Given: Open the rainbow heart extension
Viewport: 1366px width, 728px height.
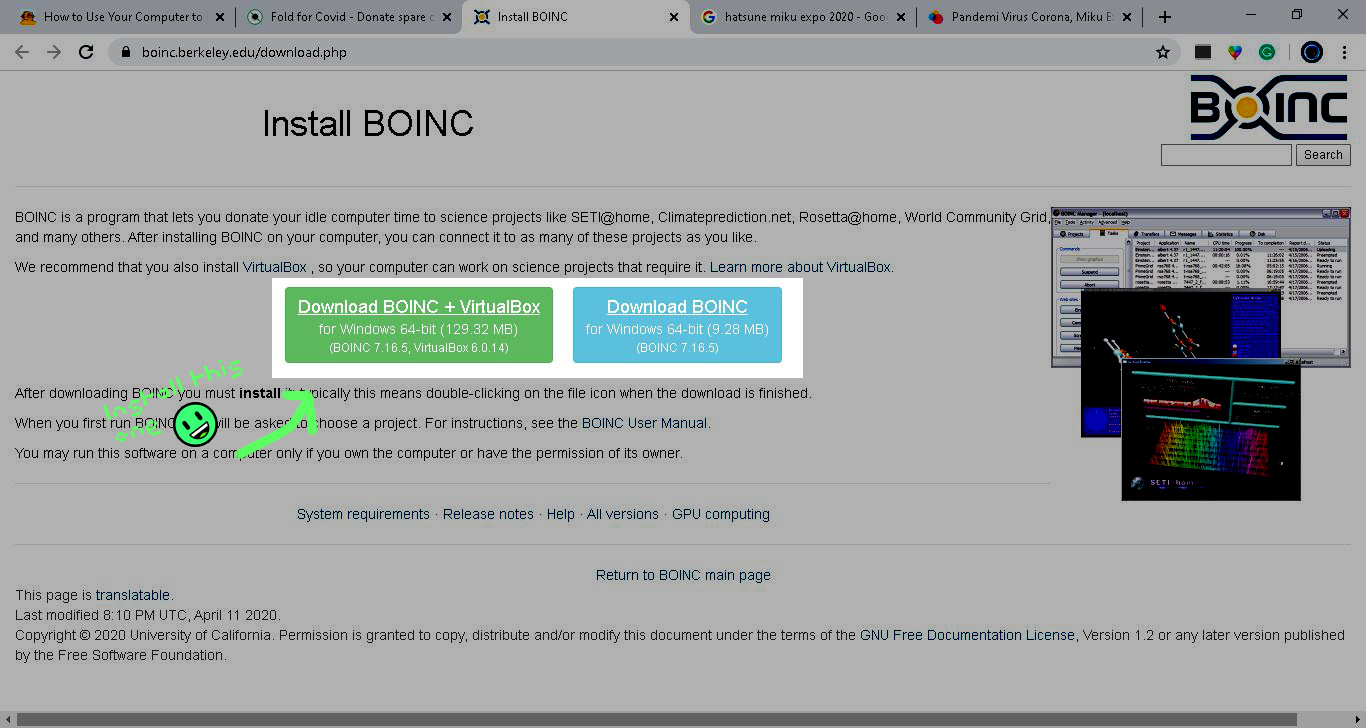Looking at the screenshot, I should pyautogui.click(x=1235, y=52).
